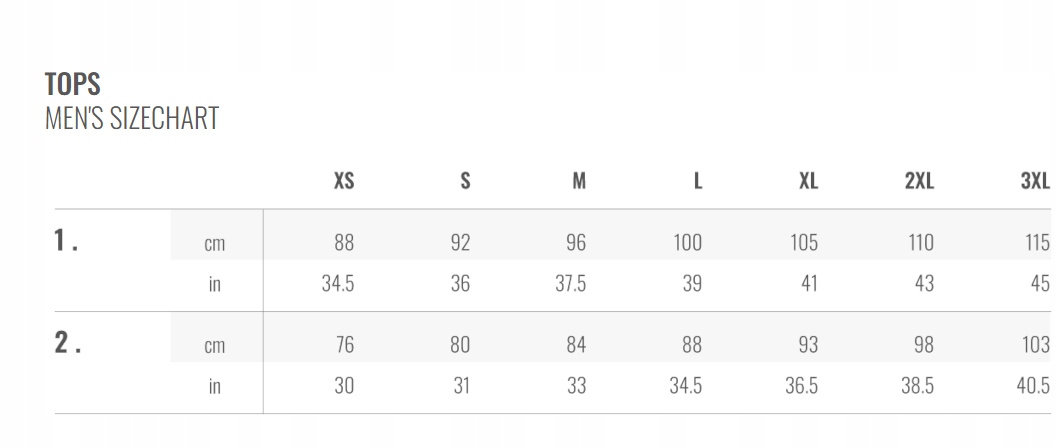Select the 96 cm value under M

point(576,243)
